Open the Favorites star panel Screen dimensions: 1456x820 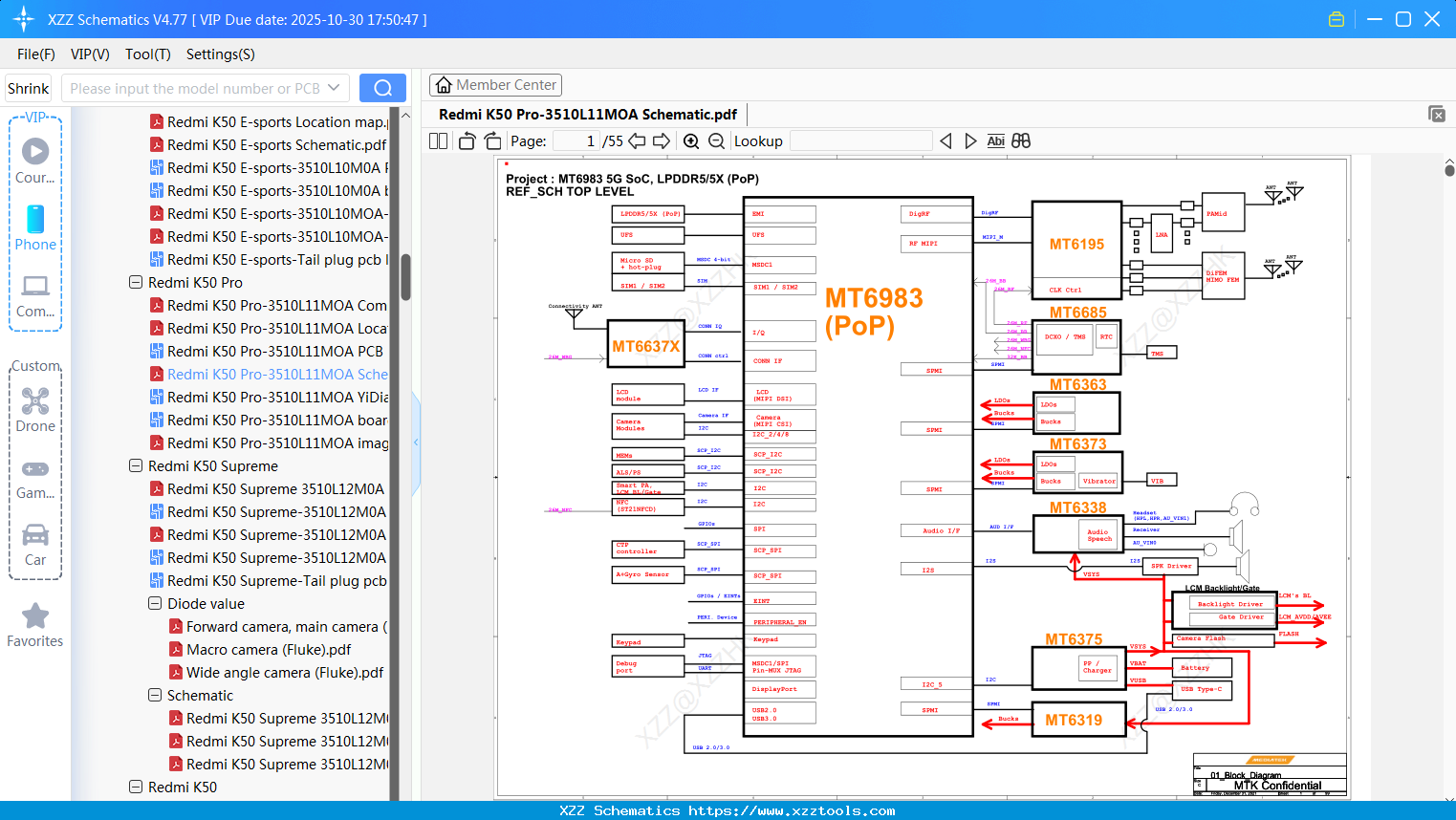click(x=34, y=623)
